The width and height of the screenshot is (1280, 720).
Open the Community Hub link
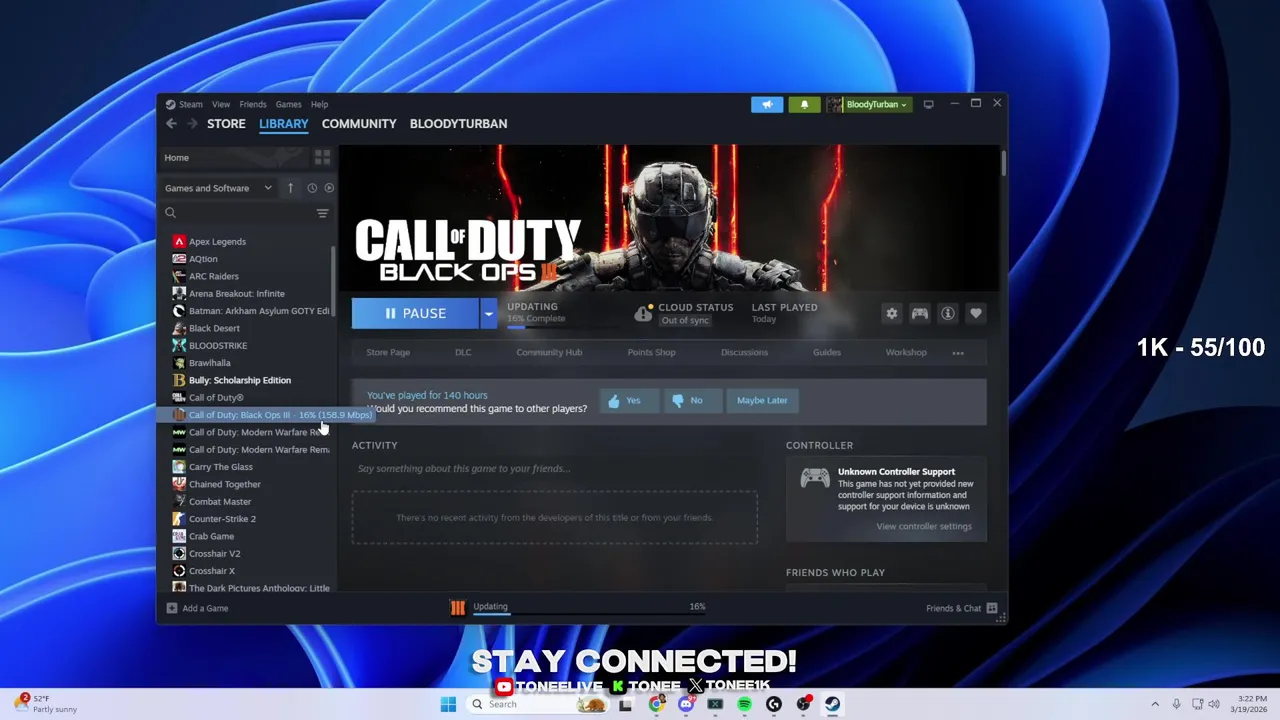pyautogui.click(x=549, y=353)
